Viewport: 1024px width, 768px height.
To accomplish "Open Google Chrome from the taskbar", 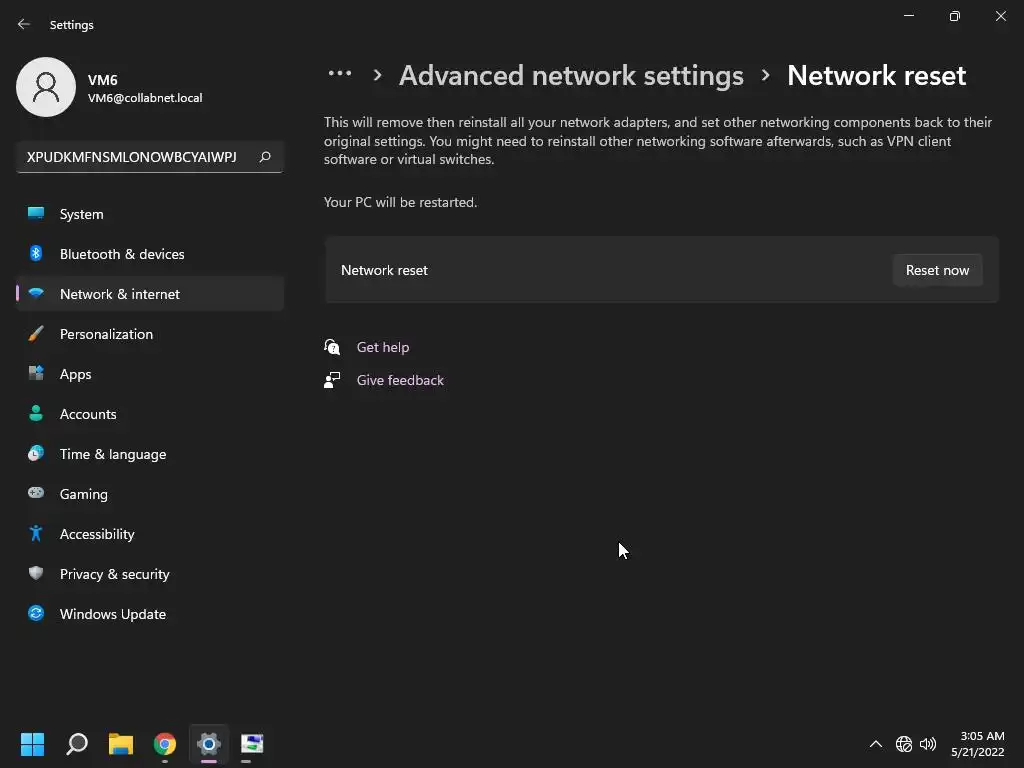I will point(165,744).
